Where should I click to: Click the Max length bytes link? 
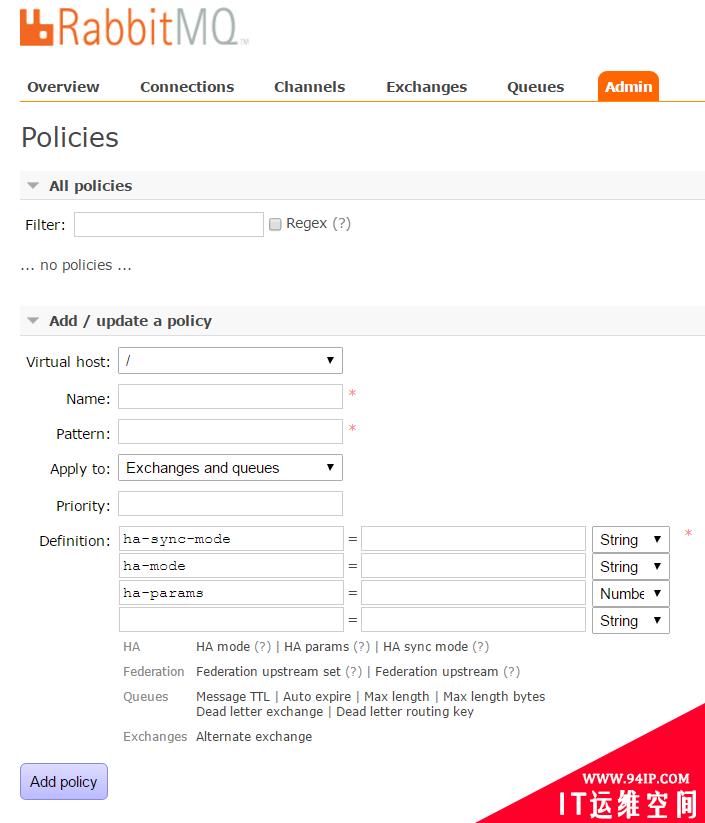point(494,697)
